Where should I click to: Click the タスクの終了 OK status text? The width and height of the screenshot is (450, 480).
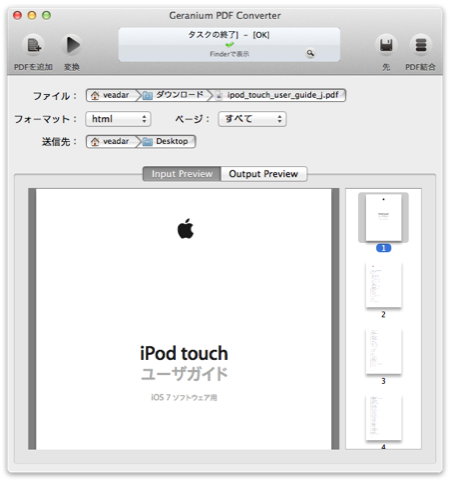[229, 35]
